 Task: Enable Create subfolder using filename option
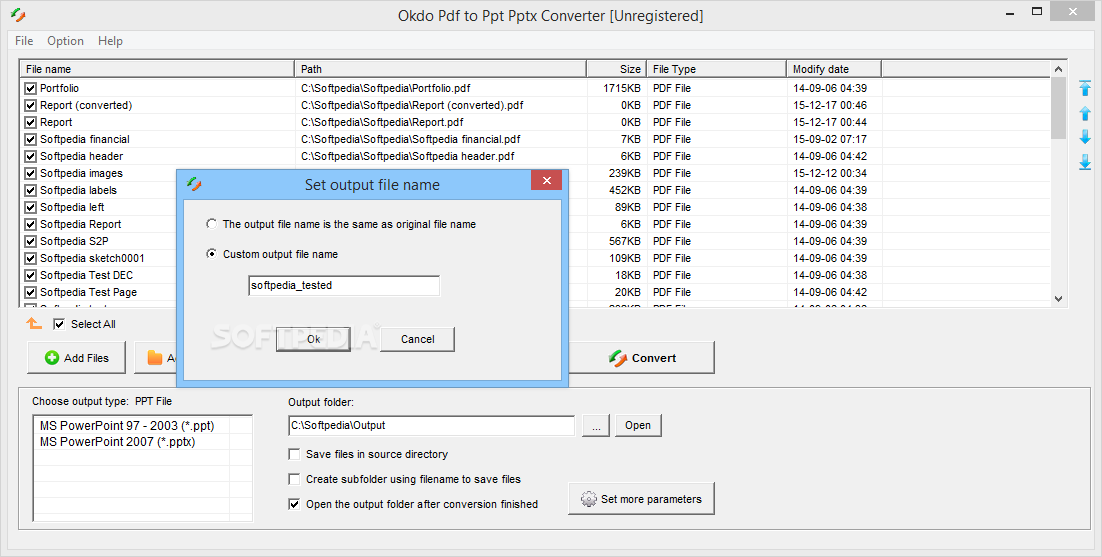(x=294, y=479)
